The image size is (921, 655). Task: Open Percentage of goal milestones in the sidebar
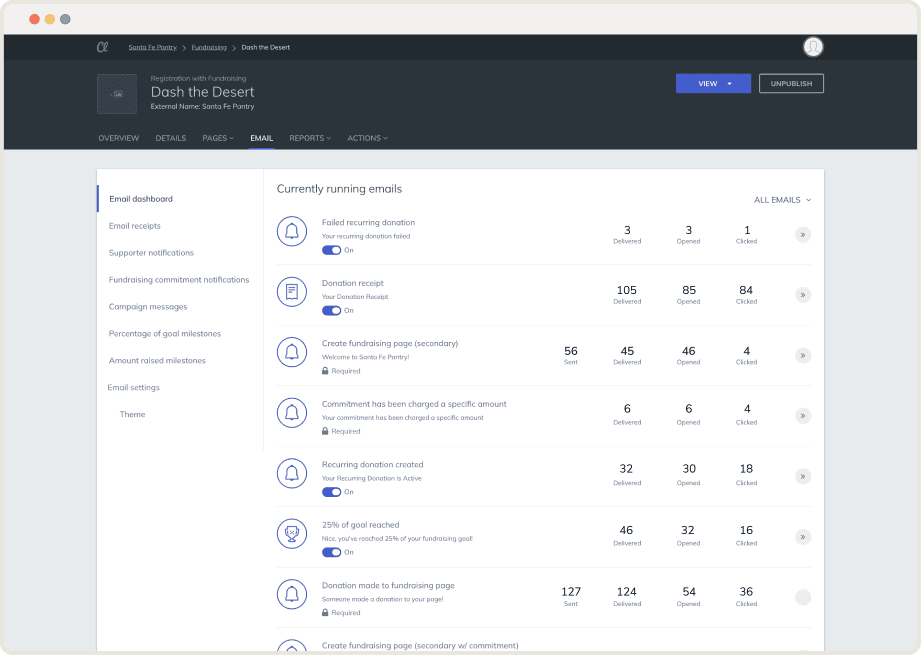pos(165,334)
